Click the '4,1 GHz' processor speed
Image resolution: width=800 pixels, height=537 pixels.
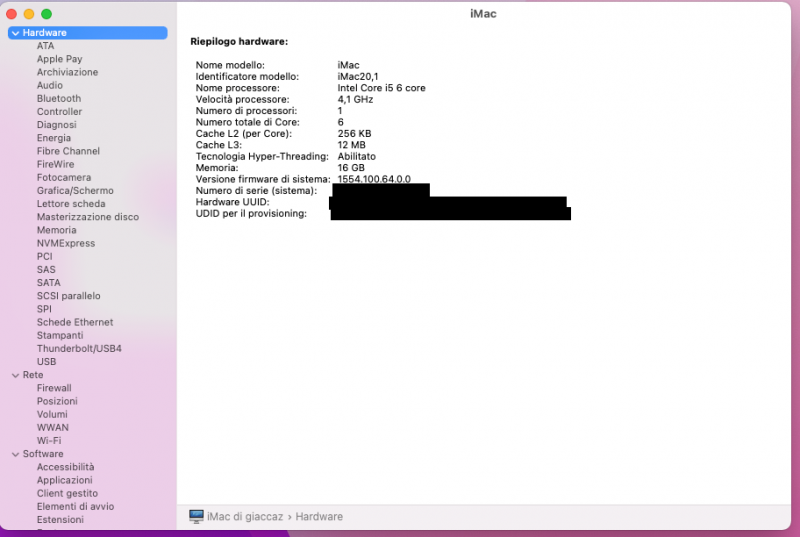[x=355, y=99]
